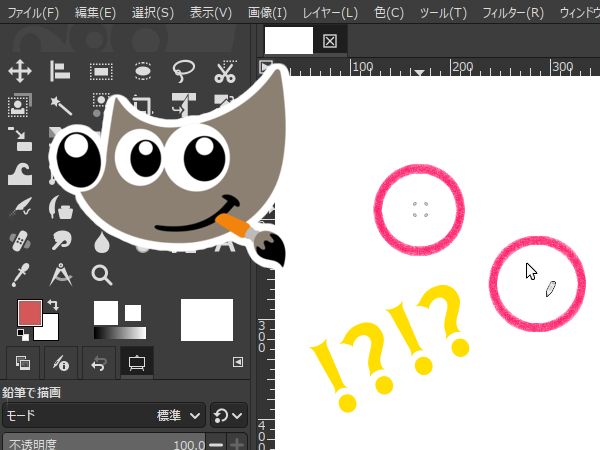Viewport: 600px width, 450px height.
Task: Switch to the Device Status tab
Action: (61, 362)
